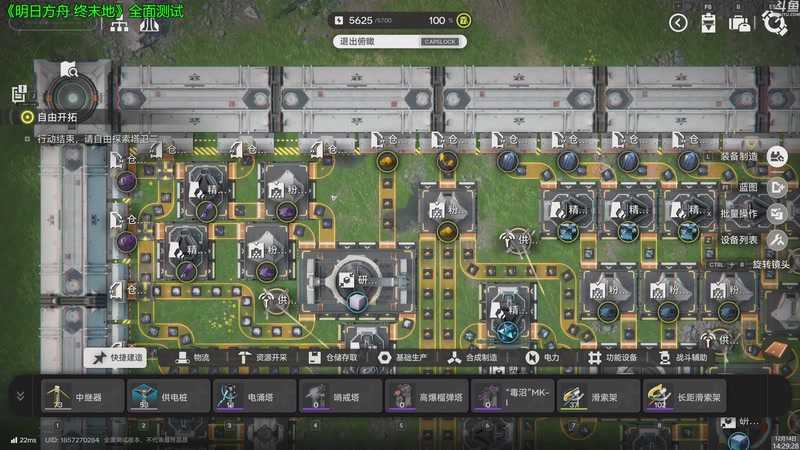Select the 供 power pylon right of gold belts

[518, 240]
